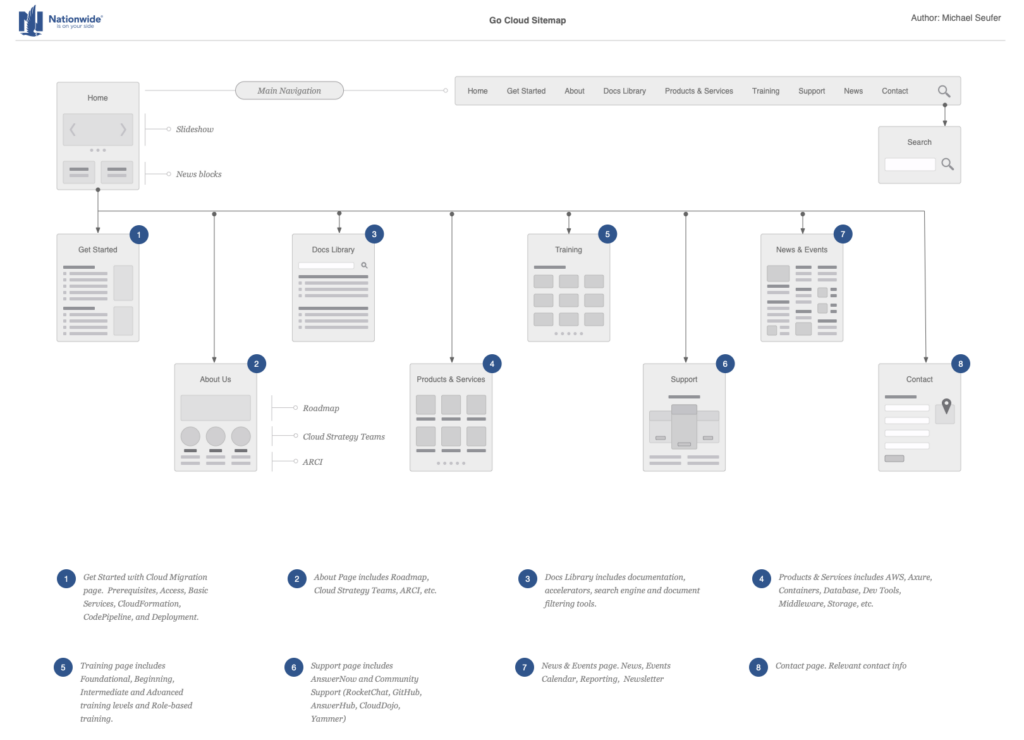Select Contact in the navigation bar
1024x740 pixels.
895,91
